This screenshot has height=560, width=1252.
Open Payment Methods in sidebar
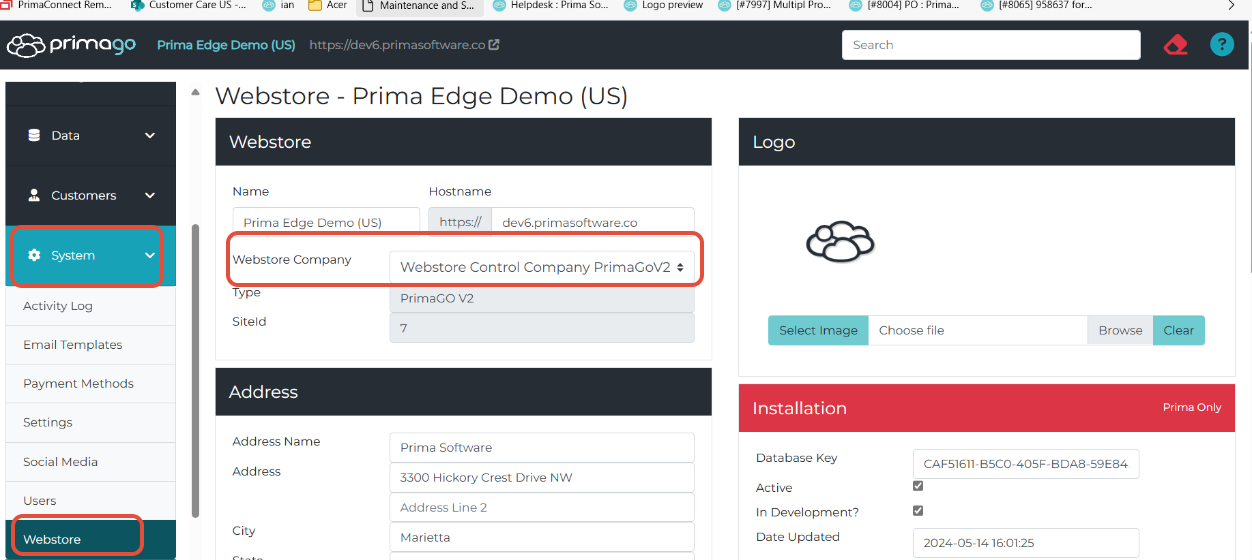(90, 384)
